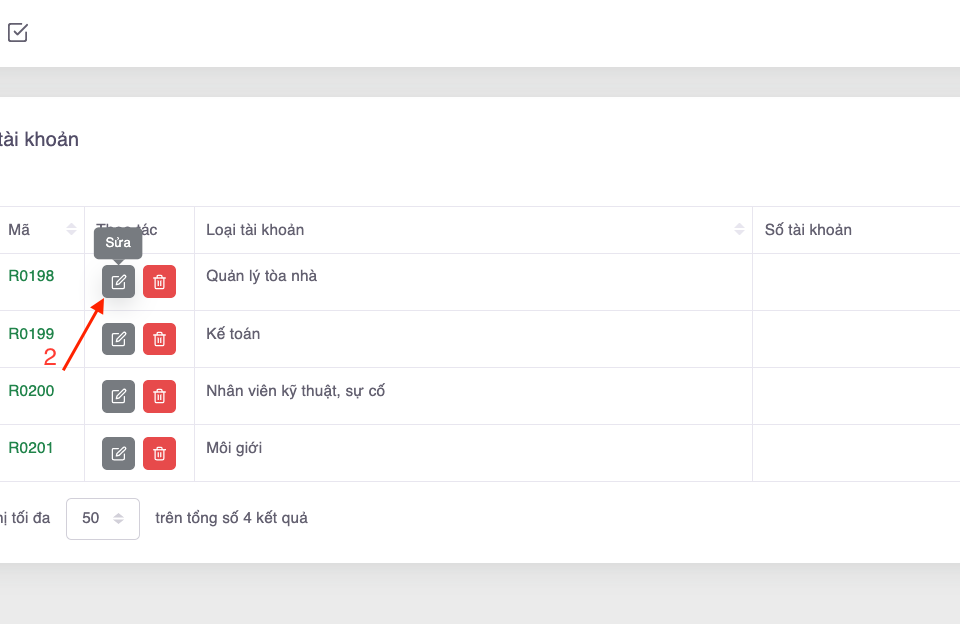The width and height of the screenshot is (960, 624).
Task: Open the R0198 code link
Action: point(31,276)
